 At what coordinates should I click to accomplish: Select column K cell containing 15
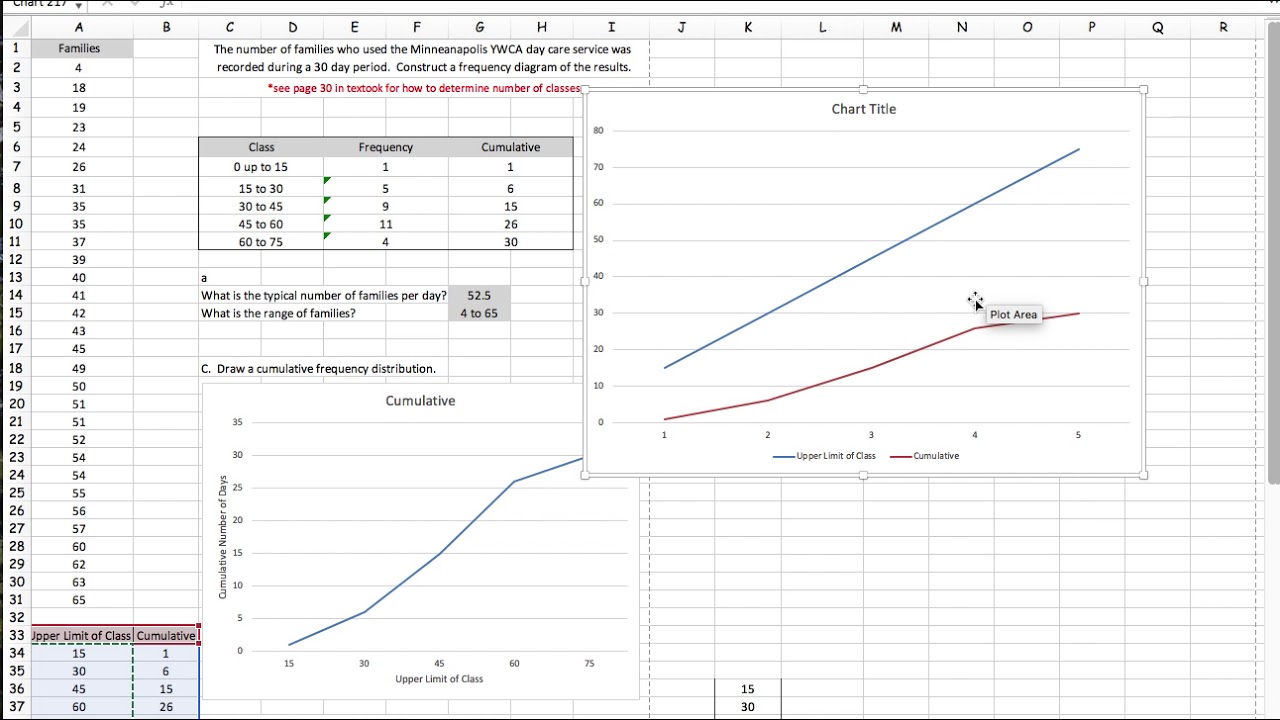(748, 689)
